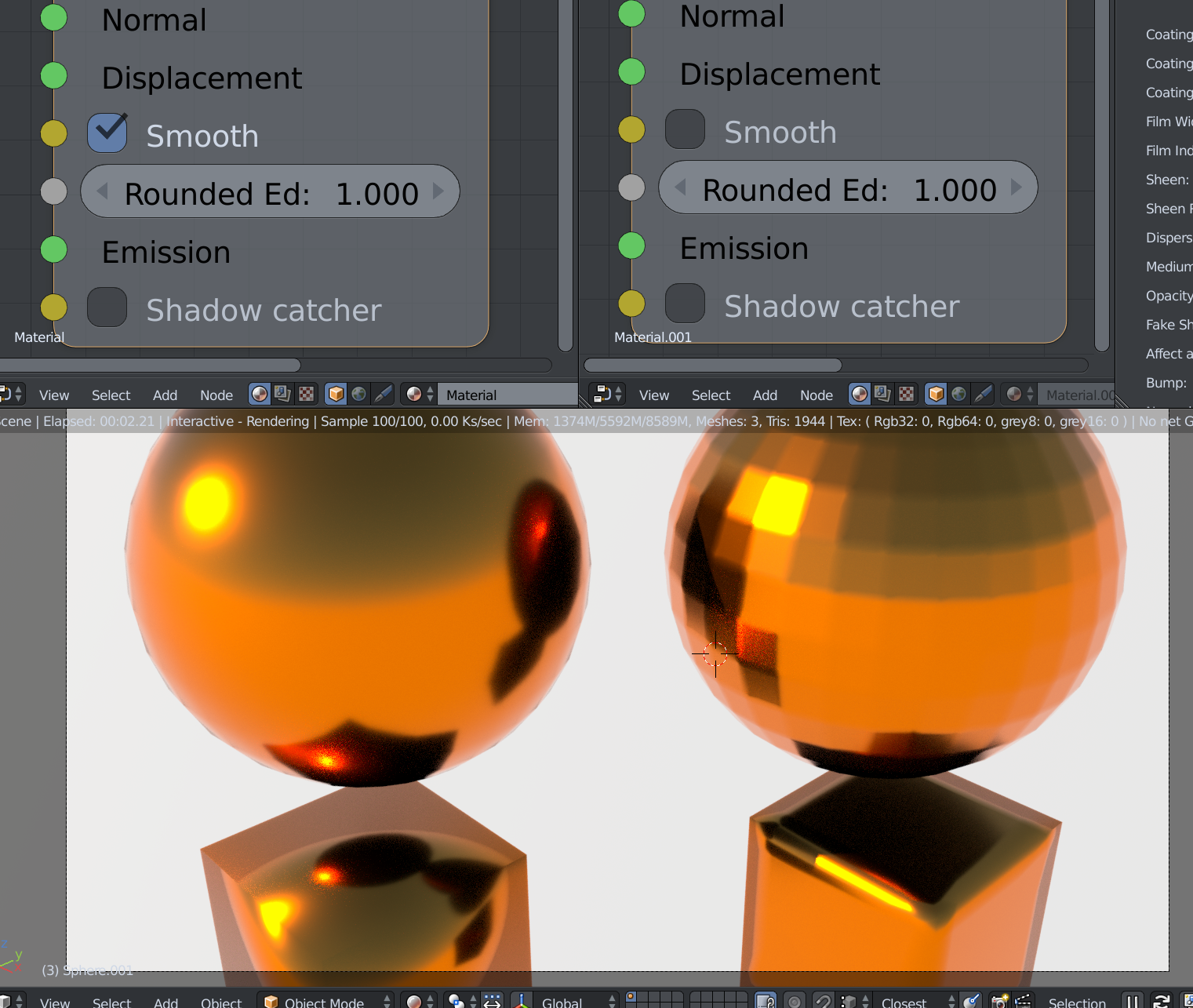Switch right node editor to compositing nodes
Image resolution: width=1193 pixels, height=1008 pixels.
(x=882, y=394)
